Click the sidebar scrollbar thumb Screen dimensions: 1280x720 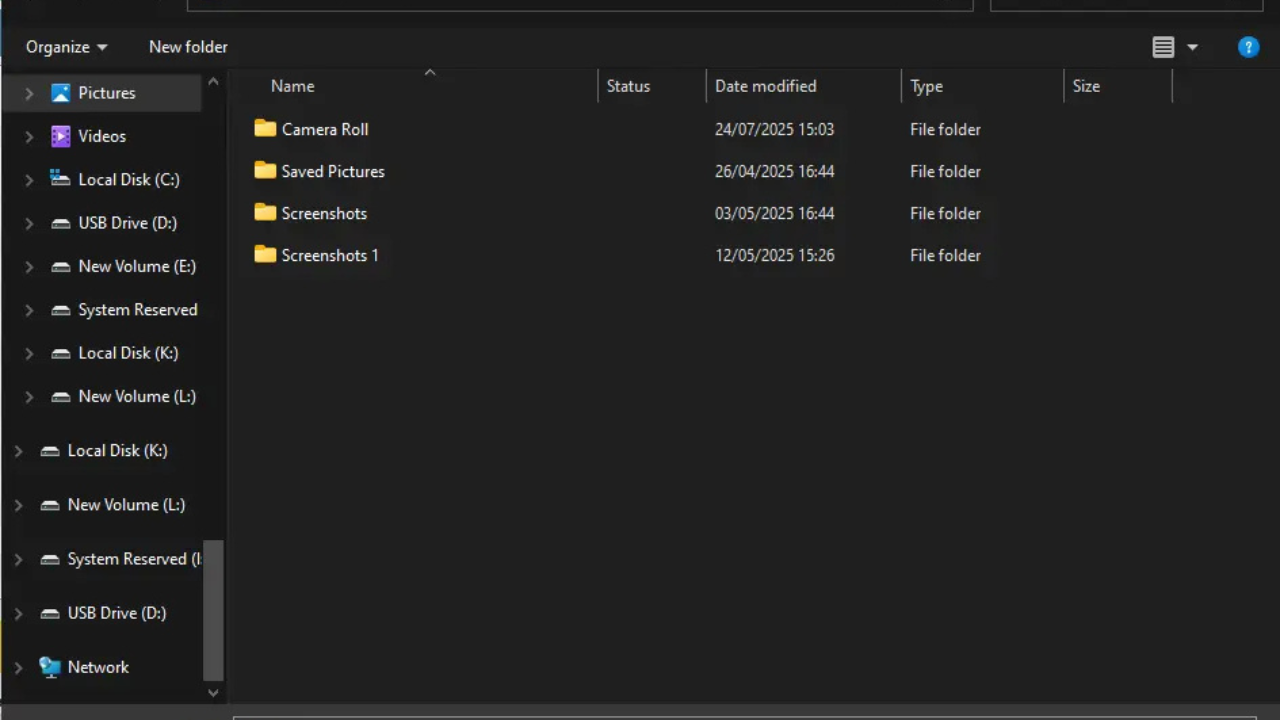213,600
